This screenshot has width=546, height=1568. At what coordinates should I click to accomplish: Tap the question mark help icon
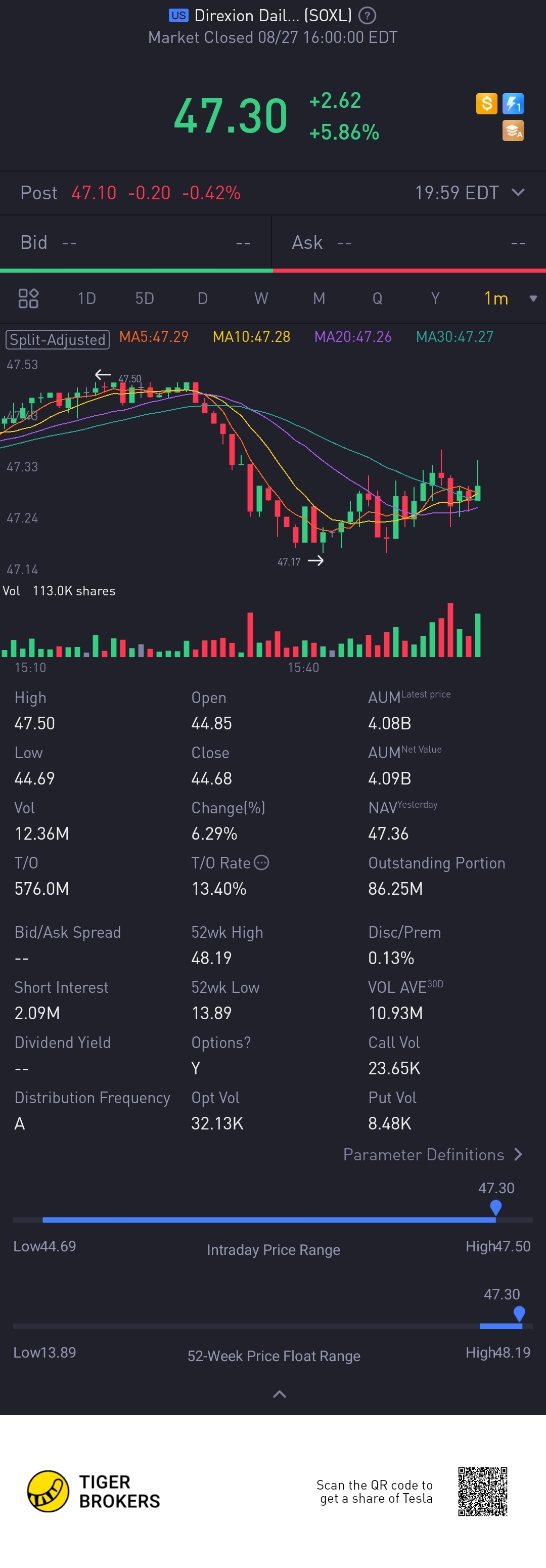point(367,16)
